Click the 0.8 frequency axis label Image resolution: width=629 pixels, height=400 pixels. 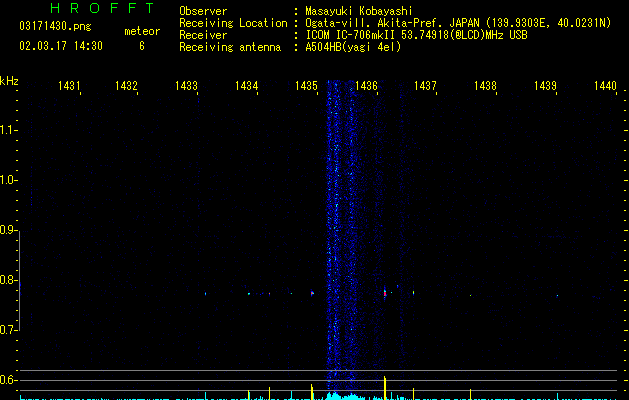(x=8, y=280)
